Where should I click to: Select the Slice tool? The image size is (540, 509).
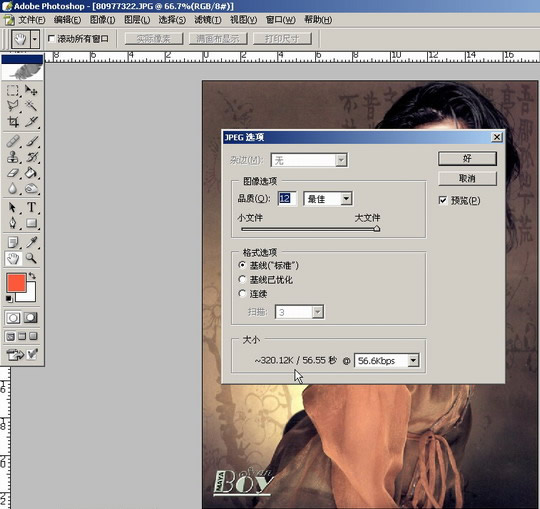coord(31,122)
